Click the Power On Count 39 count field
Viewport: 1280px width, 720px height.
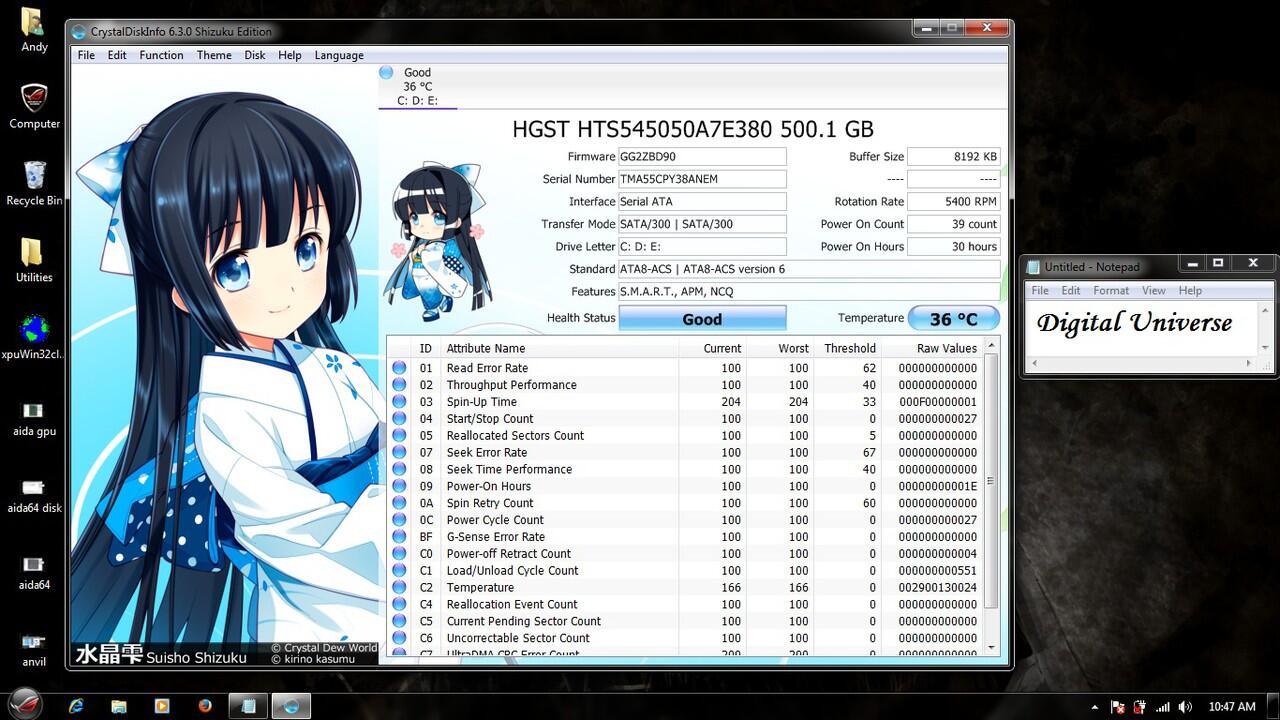tap(954, 224)
